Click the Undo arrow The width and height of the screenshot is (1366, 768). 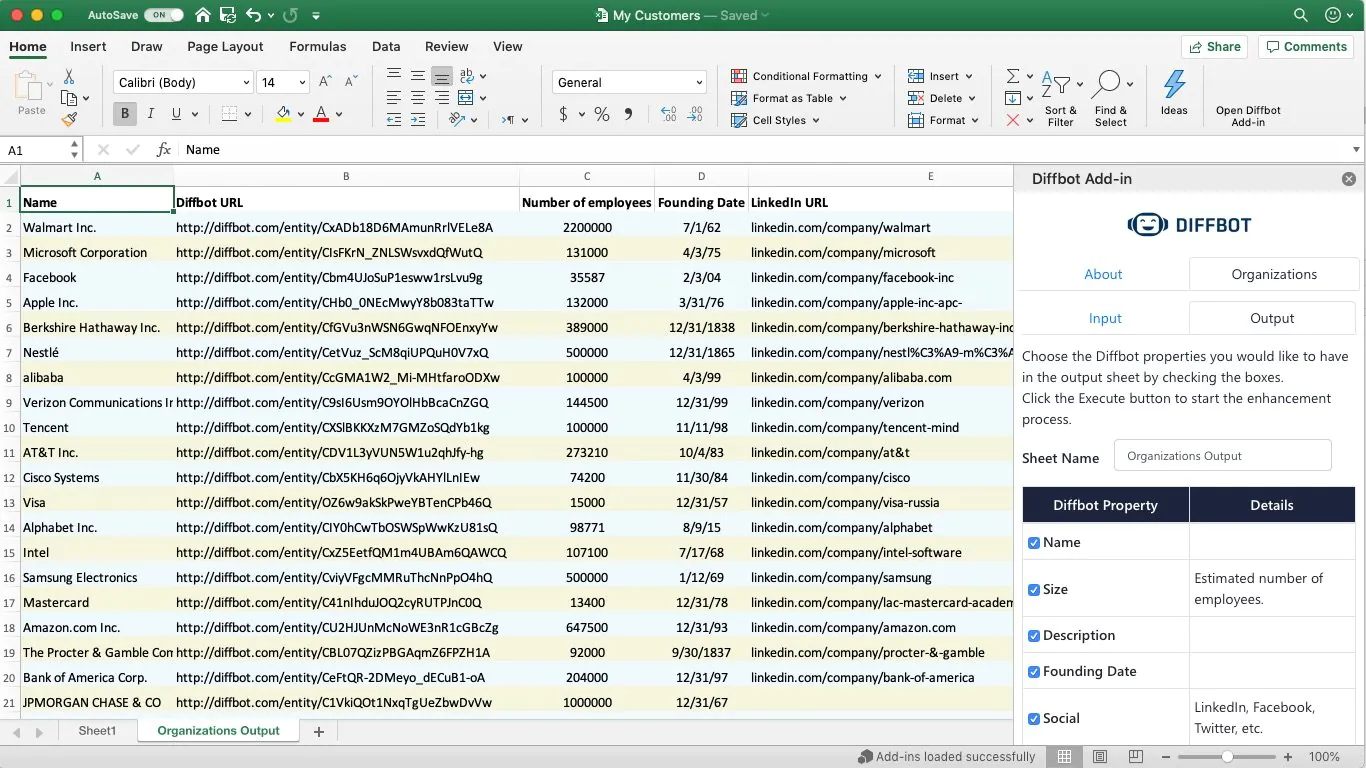pos(253,15)
